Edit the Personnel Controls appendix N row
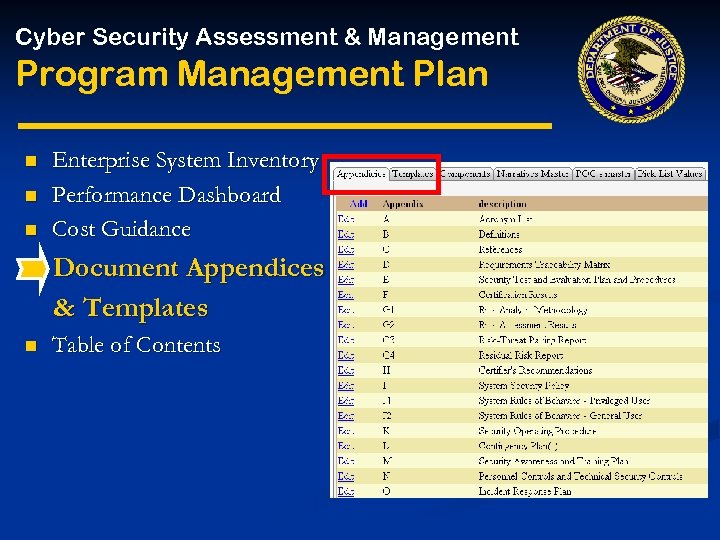This screenshot has height=540, width=720. click(346, 476)
